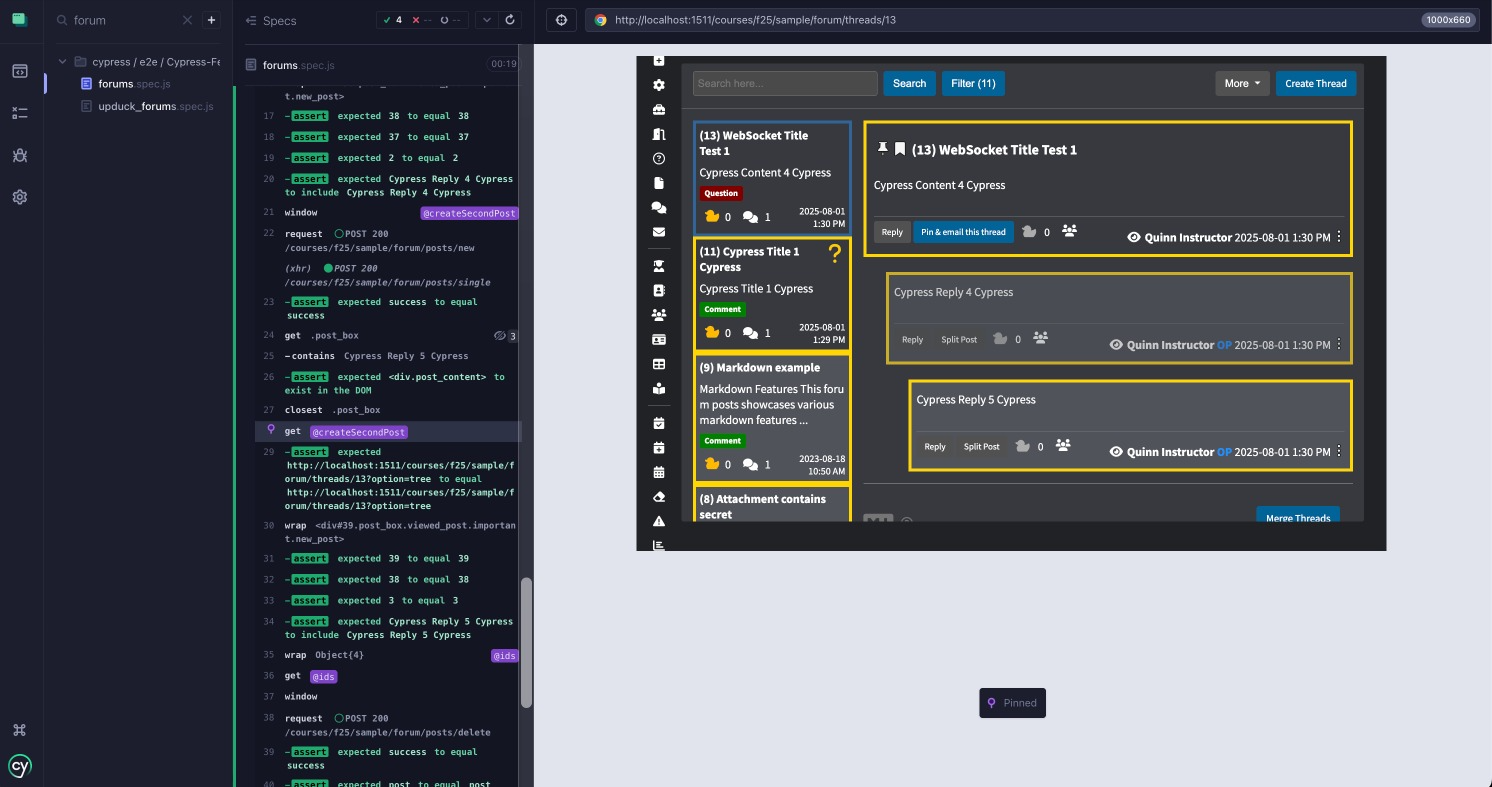Click the eye icon on main thread post

tap(1134, 238)
